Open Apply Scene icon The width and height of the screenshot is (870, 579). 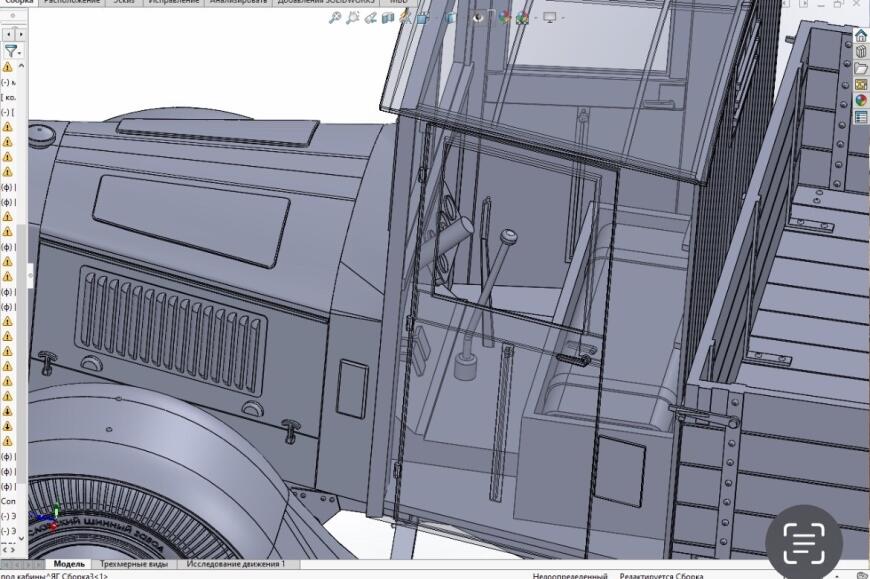[522, 18]
